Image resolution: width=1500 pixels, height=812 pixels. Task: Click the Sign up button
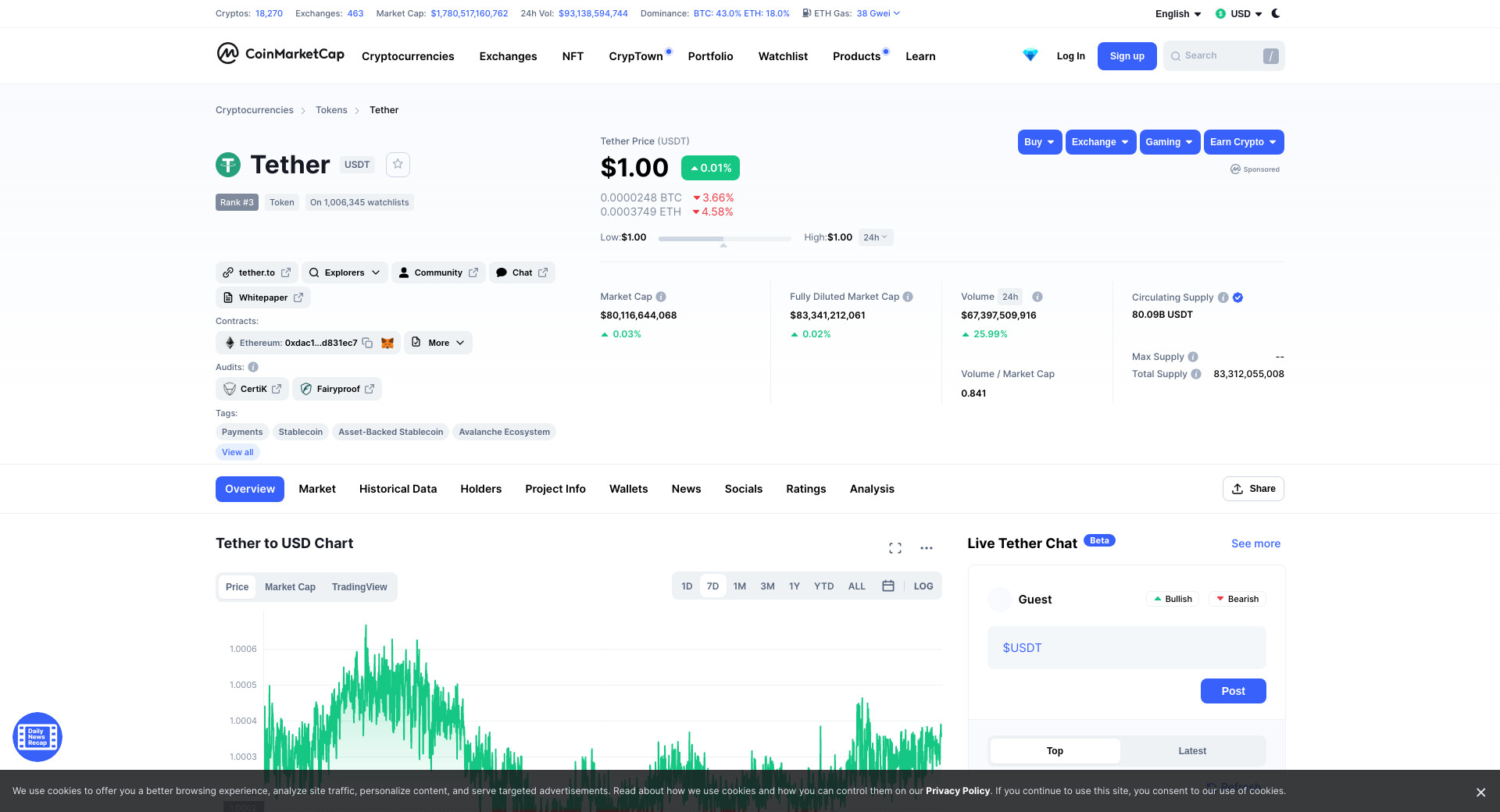coord(1127,56)
